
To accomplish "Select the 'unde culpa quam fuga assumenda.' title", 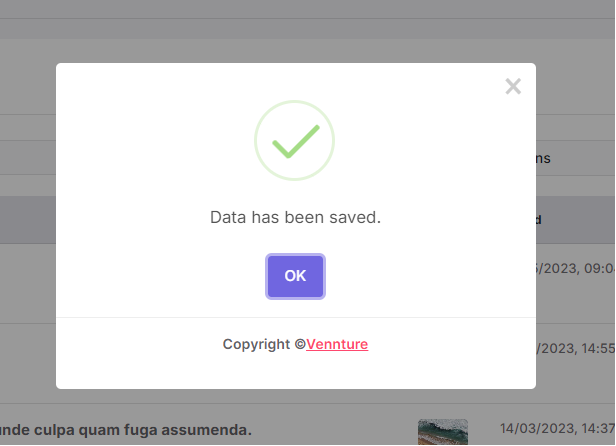I will pos(126,430).
